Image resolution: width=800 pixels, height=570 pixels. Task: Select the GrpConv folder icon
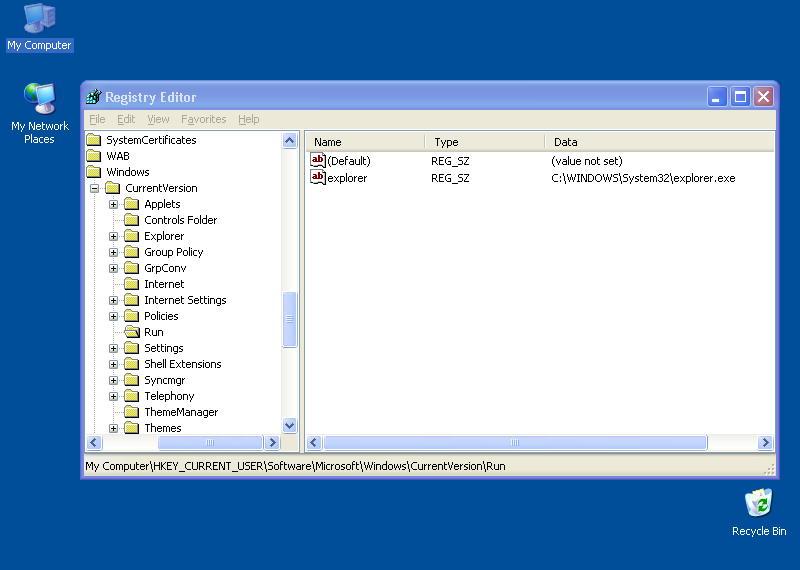(132, 268)
